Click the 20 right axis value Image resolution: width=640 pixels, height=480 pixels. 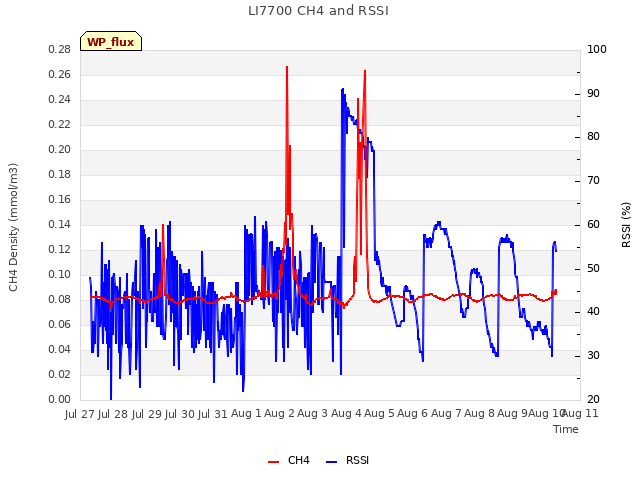[593, 400]
